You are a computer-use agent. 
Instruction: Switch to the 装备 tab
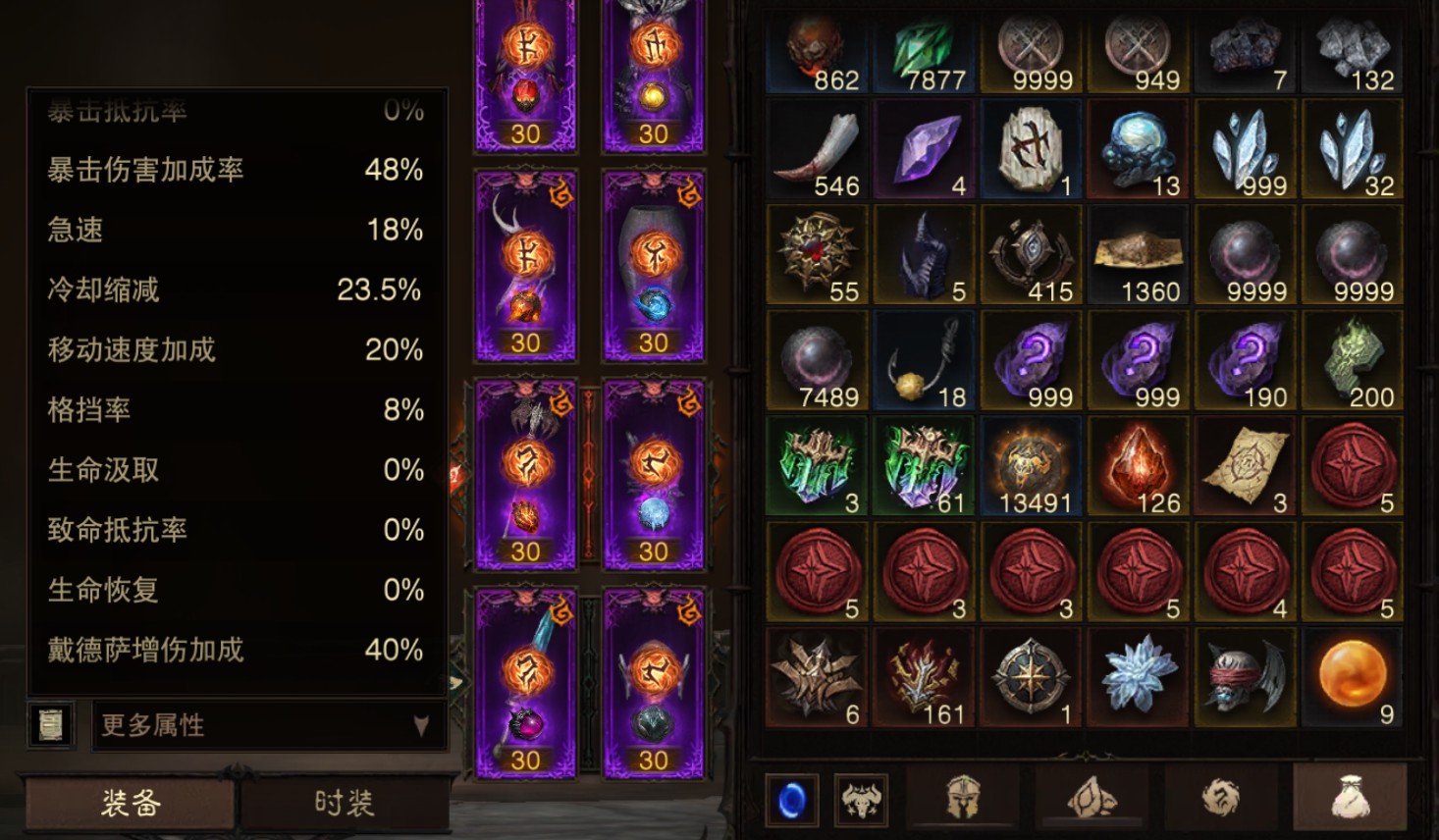tap(131, 804)
